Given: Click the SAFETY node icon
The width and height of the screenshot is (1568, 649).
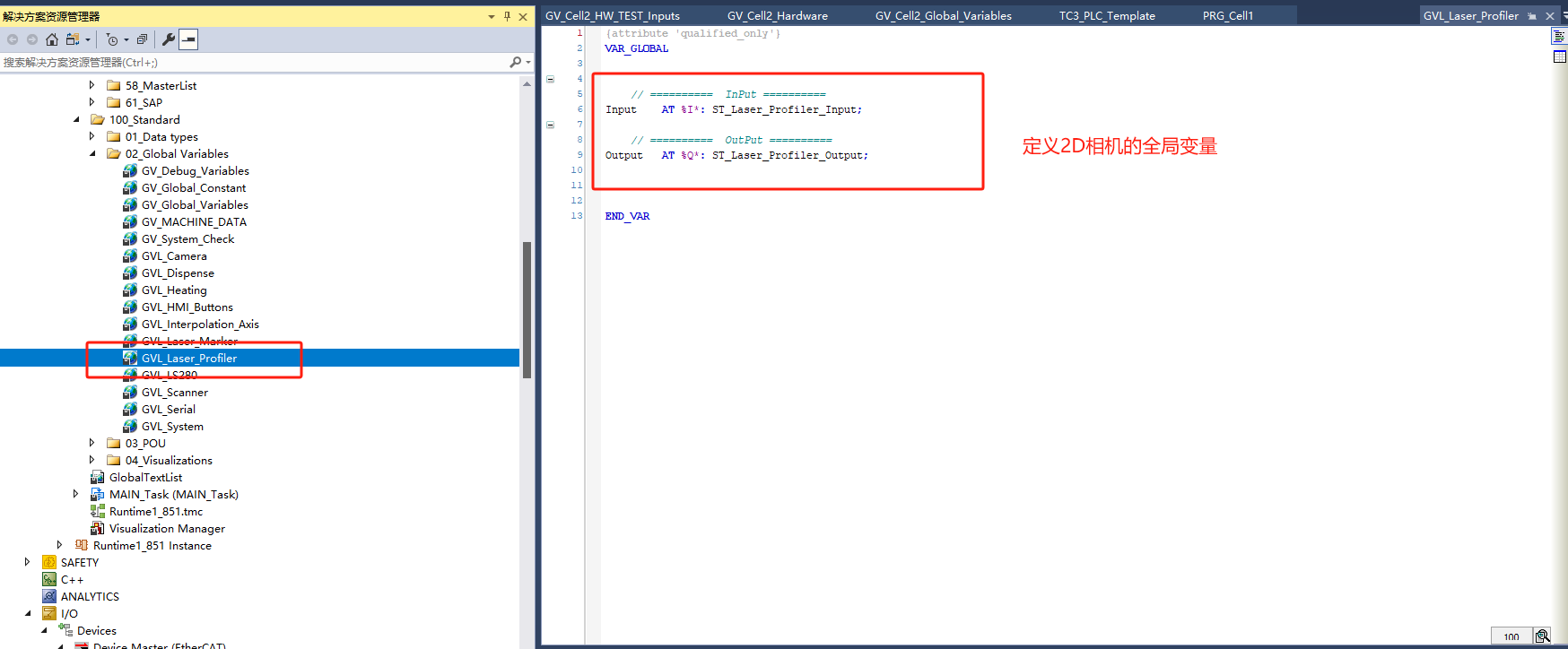Looking at the screenshot, I should (x=49, y=562).
